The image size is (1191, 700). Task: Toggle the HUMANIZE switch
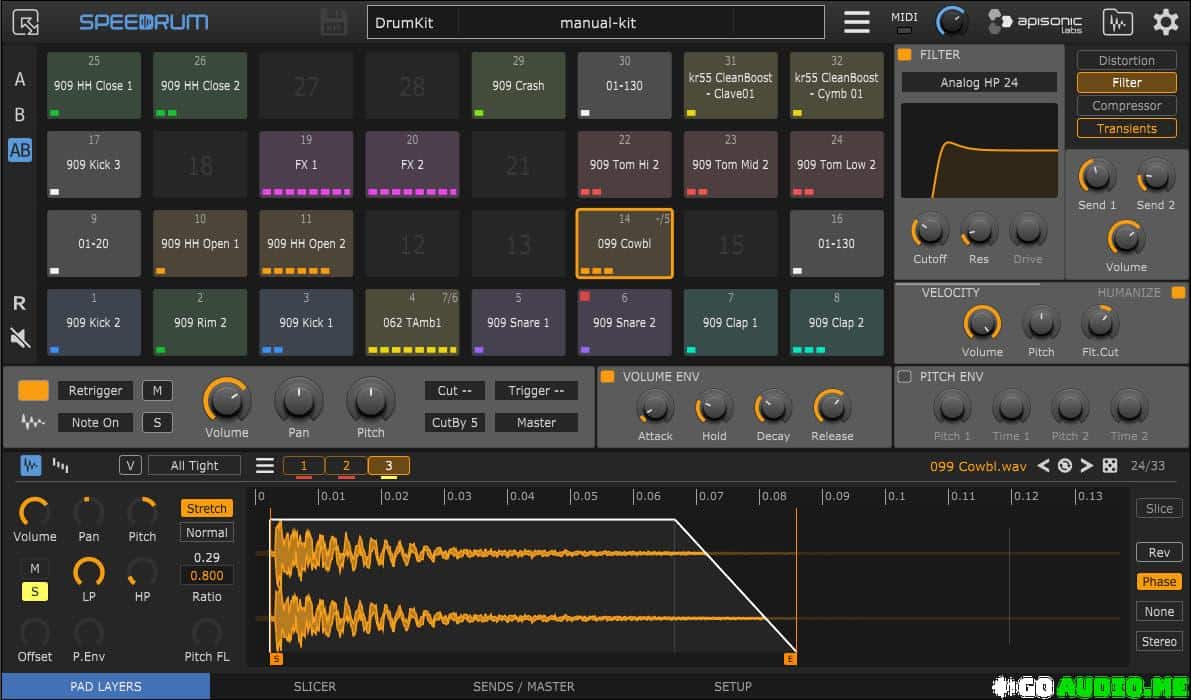click(x=1178, y=293)
